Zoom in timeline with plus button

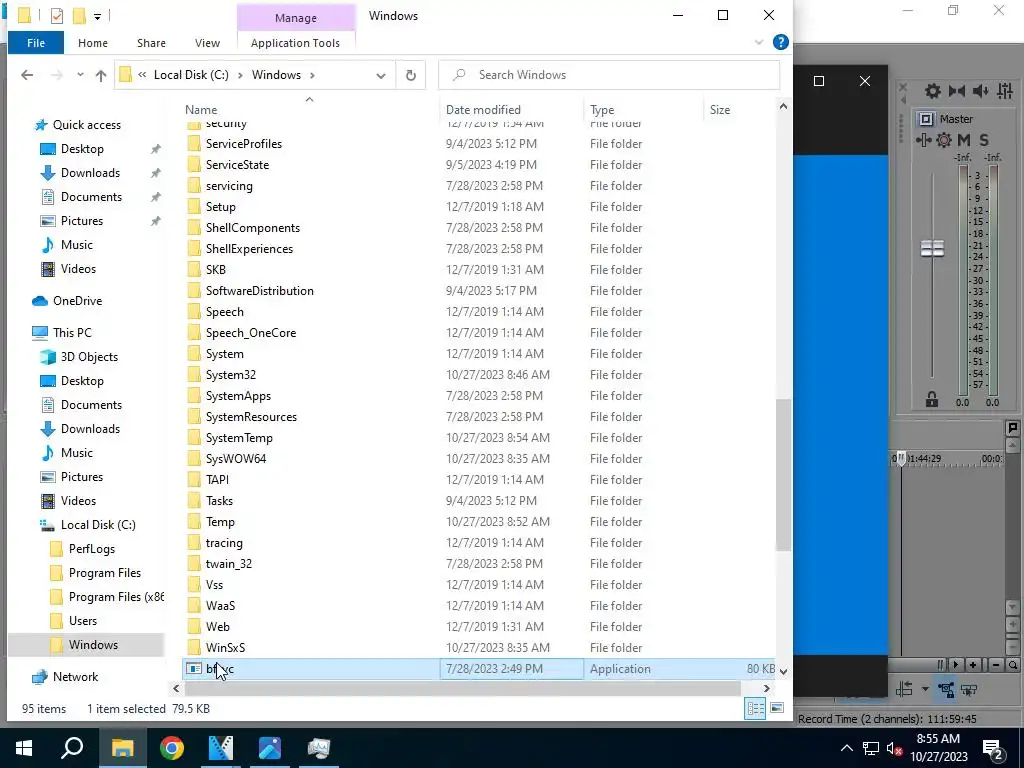pos(973,665)
